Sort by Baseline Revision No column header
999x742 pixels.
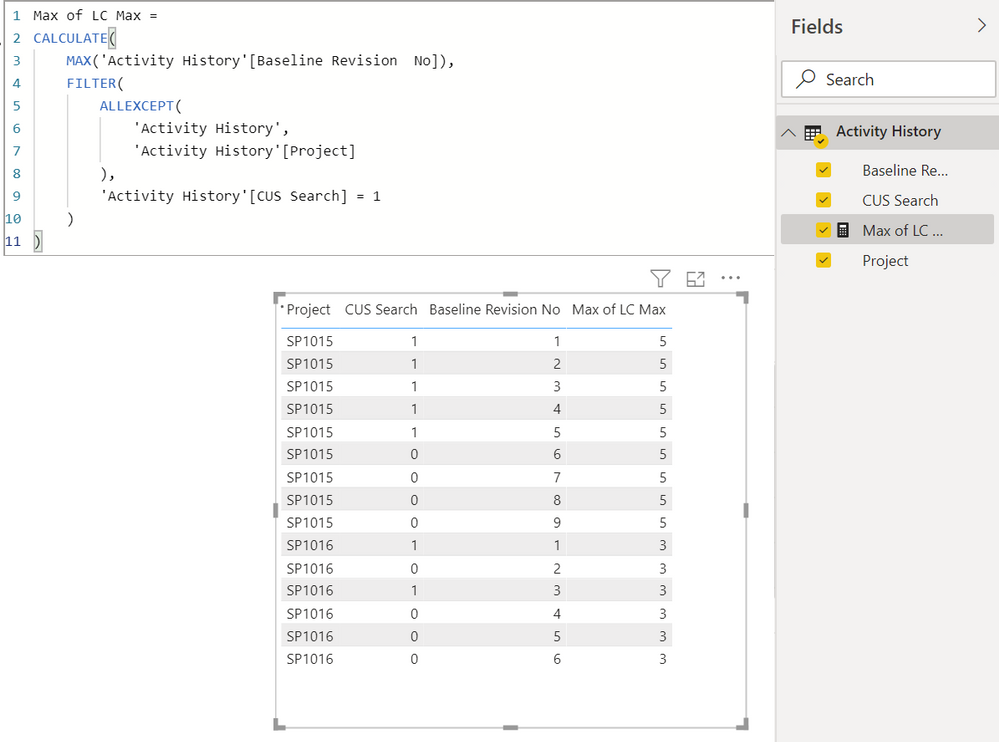(x=494, y=310)
